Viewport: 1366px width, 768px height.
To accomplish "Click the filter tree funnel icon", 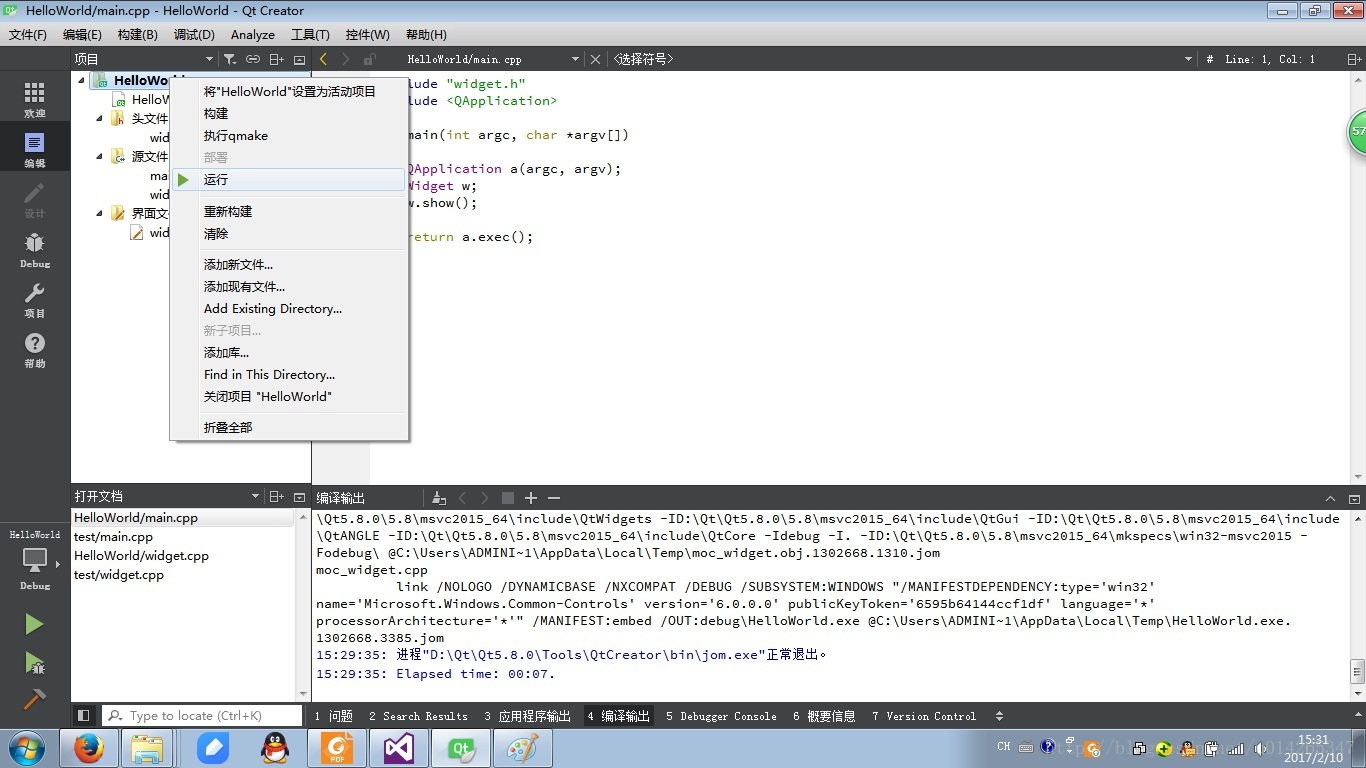I will pyautogui.click(x=229, y=59).
